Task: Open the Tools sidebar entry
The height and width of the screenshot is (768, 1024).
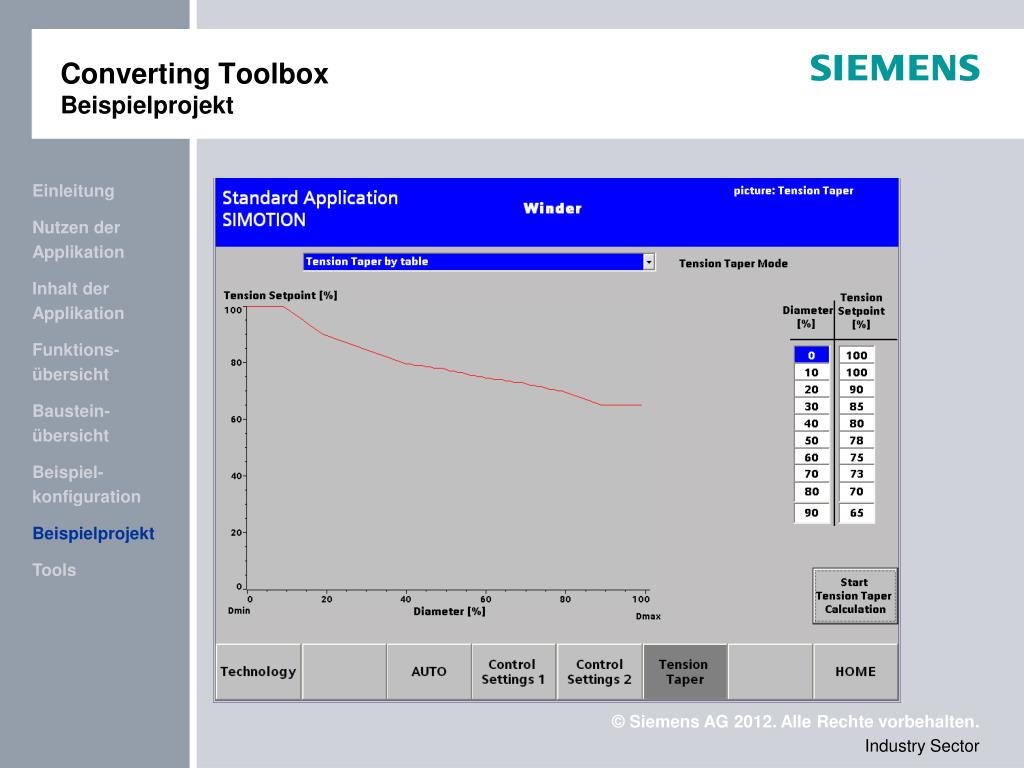Action: tap(54, 570)
